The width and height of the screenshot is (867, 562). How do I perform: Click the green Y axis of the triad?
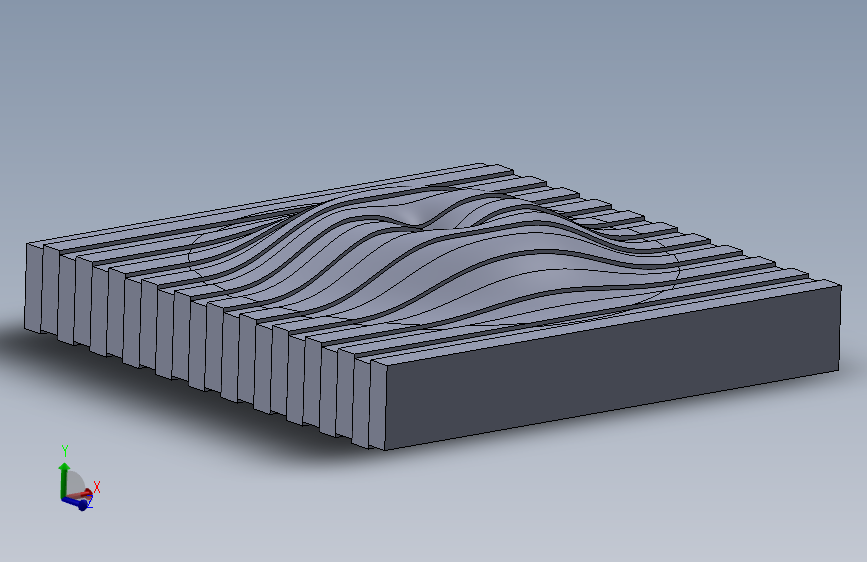point(64,479)
